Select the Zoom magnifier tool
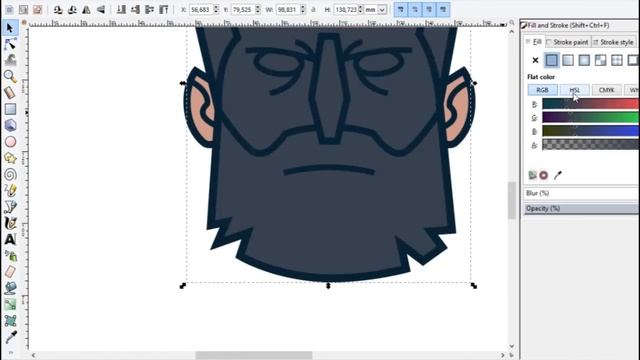Screen dimensions: 640x360 click(10, 76)
